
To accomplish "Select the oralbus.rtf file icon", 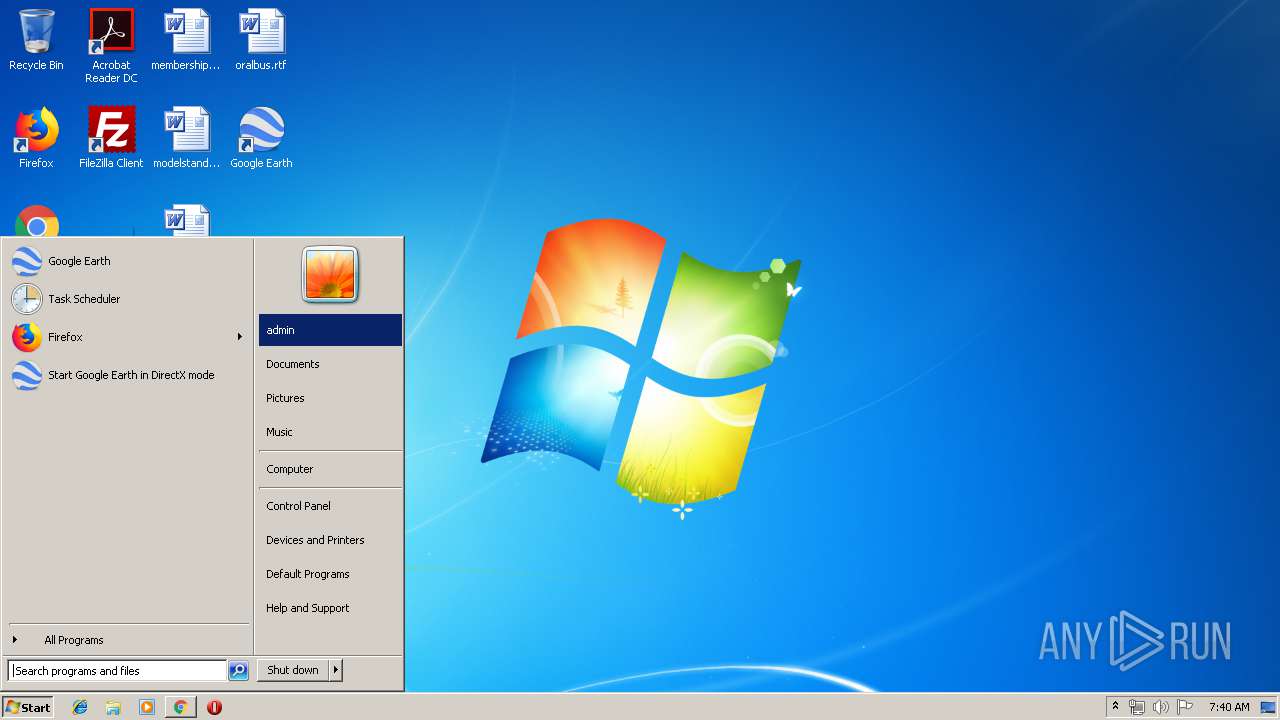I will 261,40.
